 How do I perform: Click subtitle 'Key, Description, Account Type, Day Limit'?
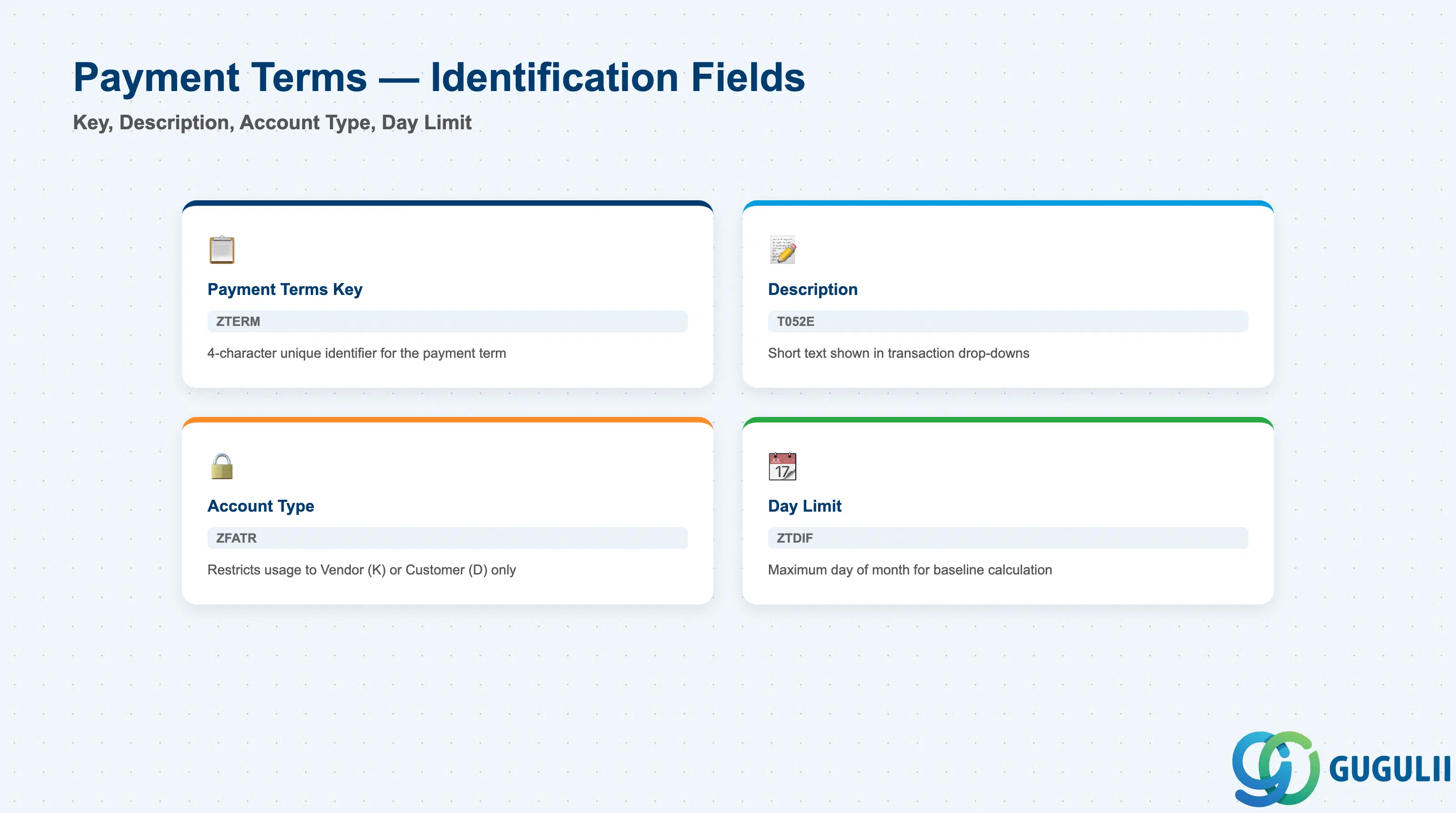pyautogui.click(x=272, y=123)
